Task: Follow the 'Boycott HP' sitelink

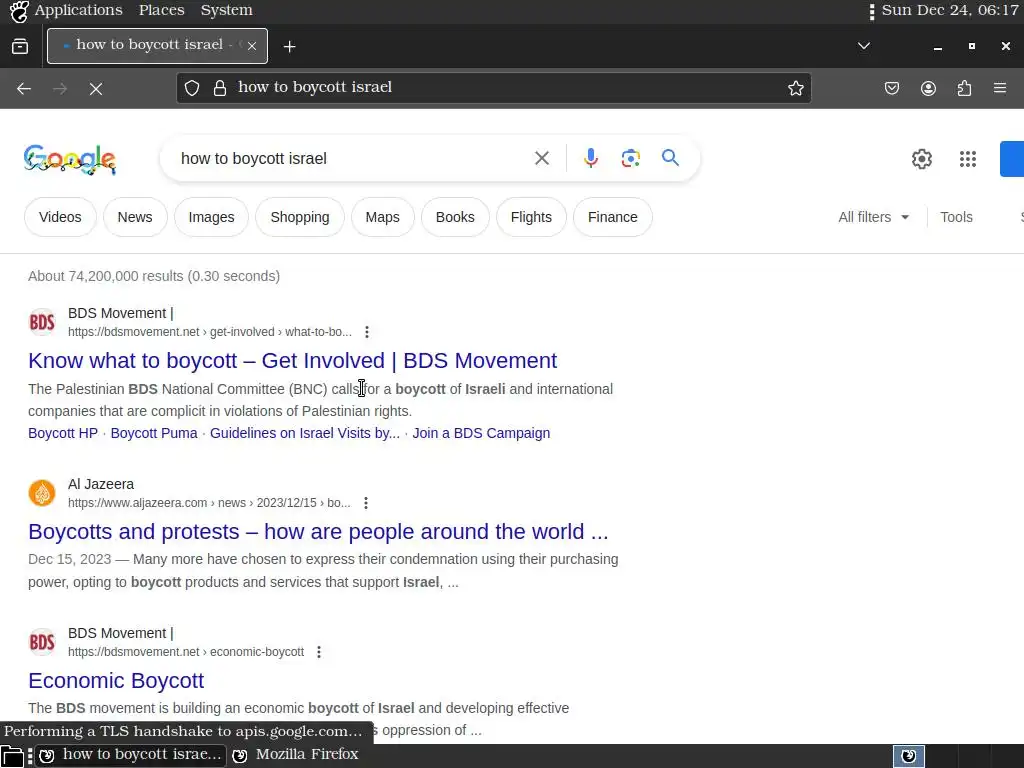Action: click(x=63, y=433)
